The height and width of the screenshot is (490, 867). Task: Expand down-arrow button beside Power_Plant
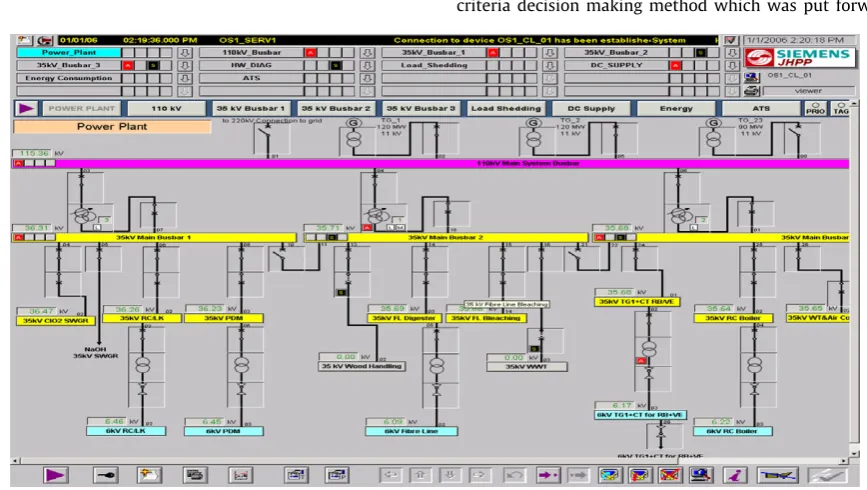[185, 53]
